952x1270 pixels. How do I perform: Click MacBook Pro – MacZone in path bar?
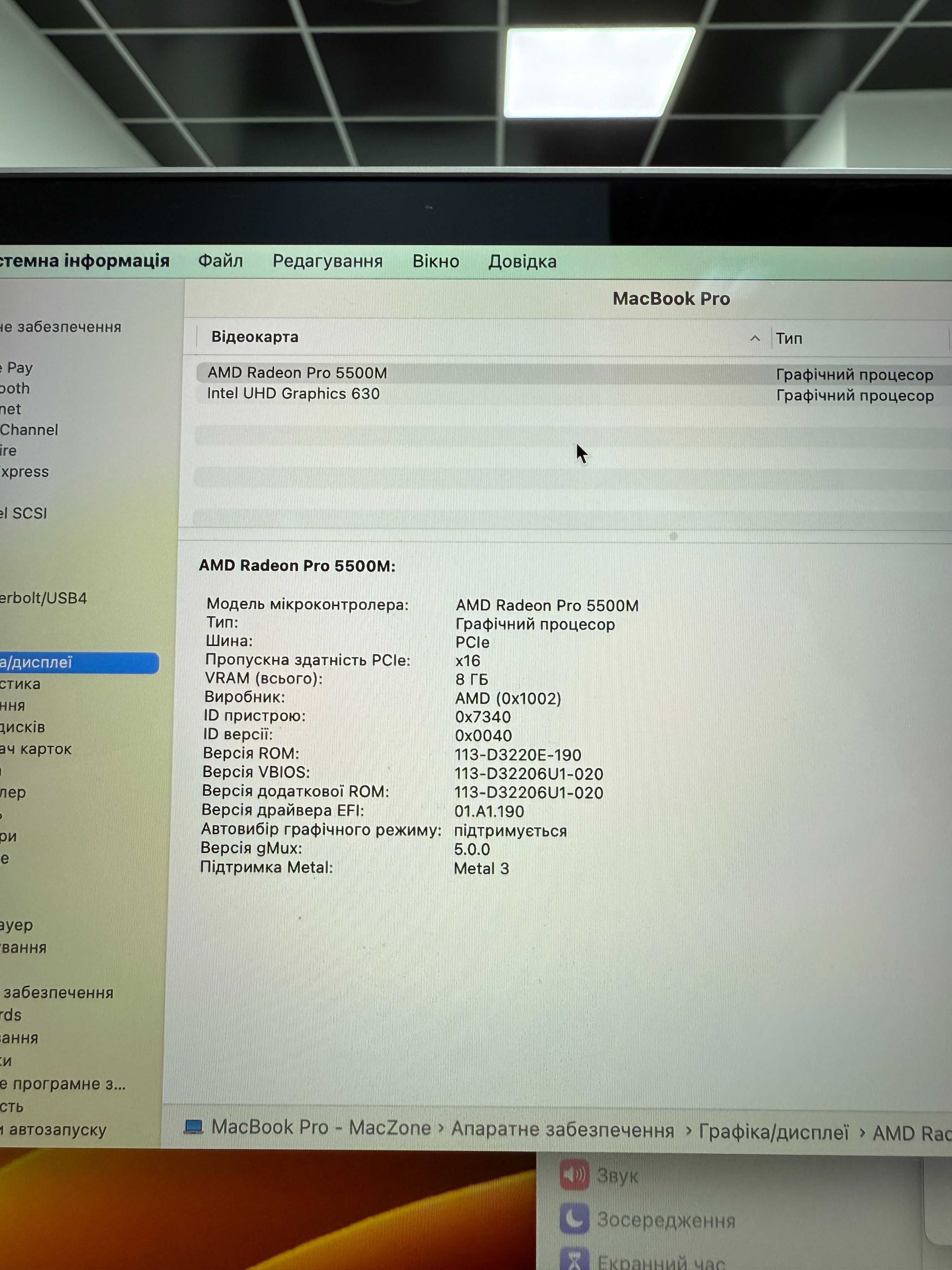(x=321, y=1128)
